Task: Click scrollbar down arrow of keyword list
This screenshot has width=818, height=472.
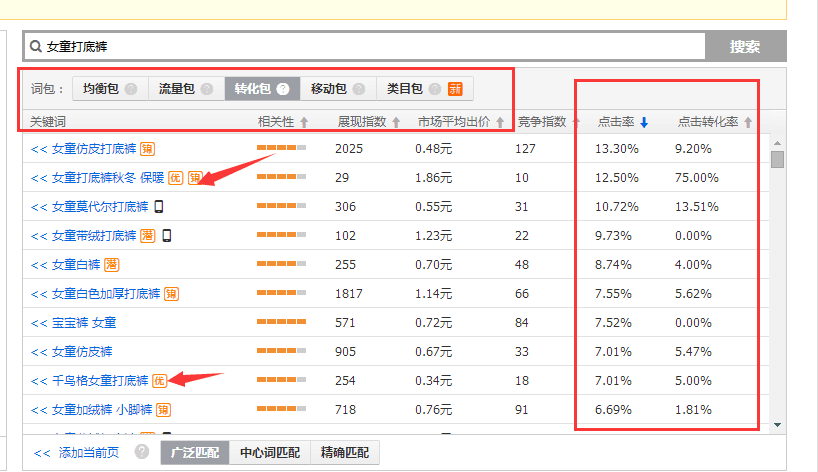Action: point(777,425)
